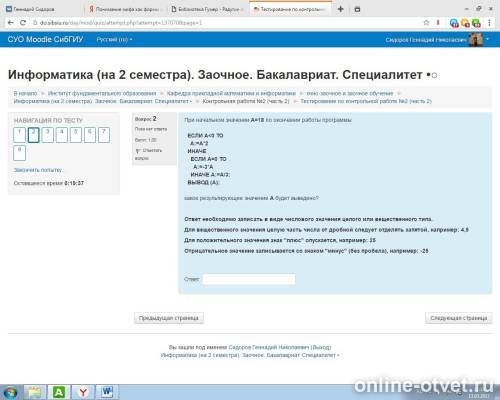Click the user avatar picture in the header
500x400 pixels.
point(476,39)
